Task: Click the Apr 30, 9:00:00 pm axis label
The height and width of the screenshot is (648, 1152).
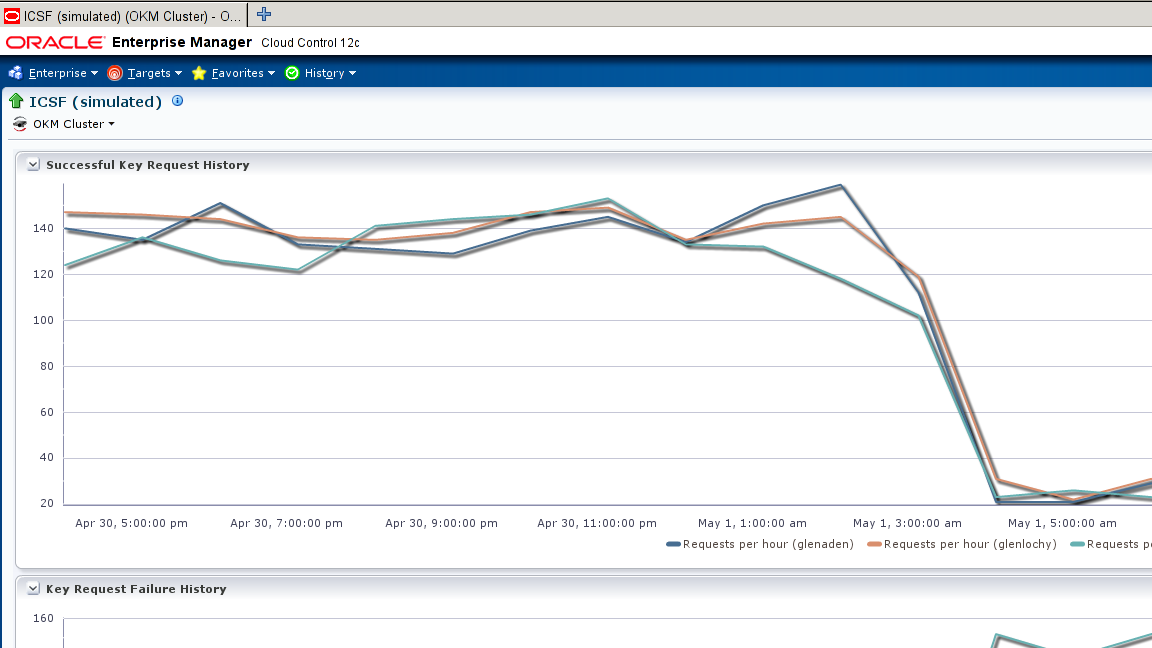Action: click(442, 523)
